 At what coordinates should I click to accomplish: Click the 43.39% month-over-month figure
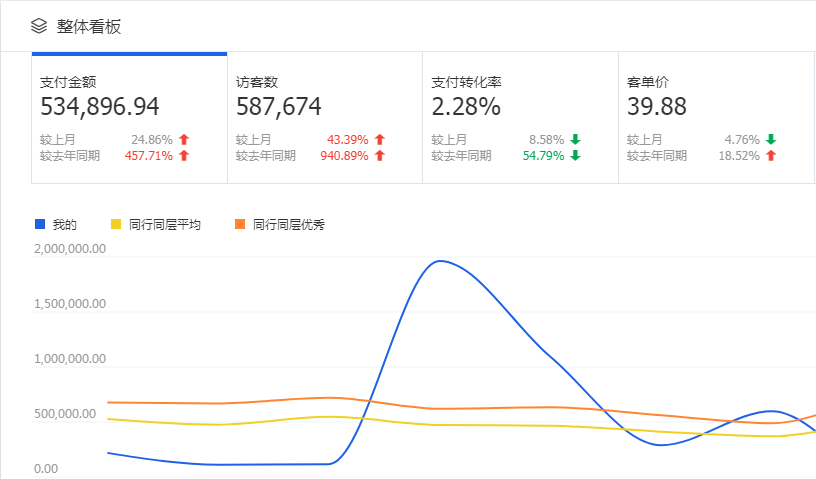[347, 140]
